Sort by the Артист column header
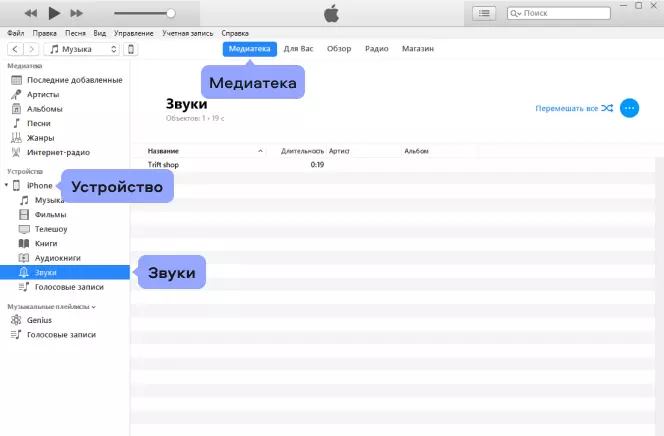The image size is (664, 436). tap(339, 151)
